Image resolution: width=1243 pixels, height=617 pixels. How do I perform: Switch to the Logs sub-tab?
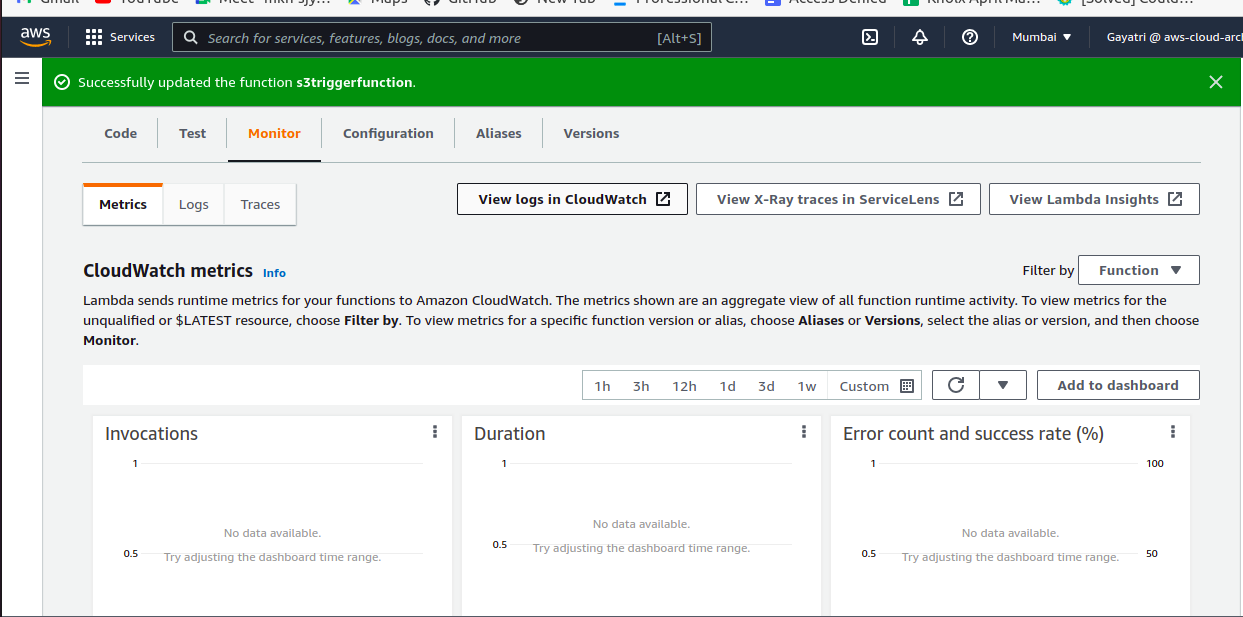click(x=194, y=204)
